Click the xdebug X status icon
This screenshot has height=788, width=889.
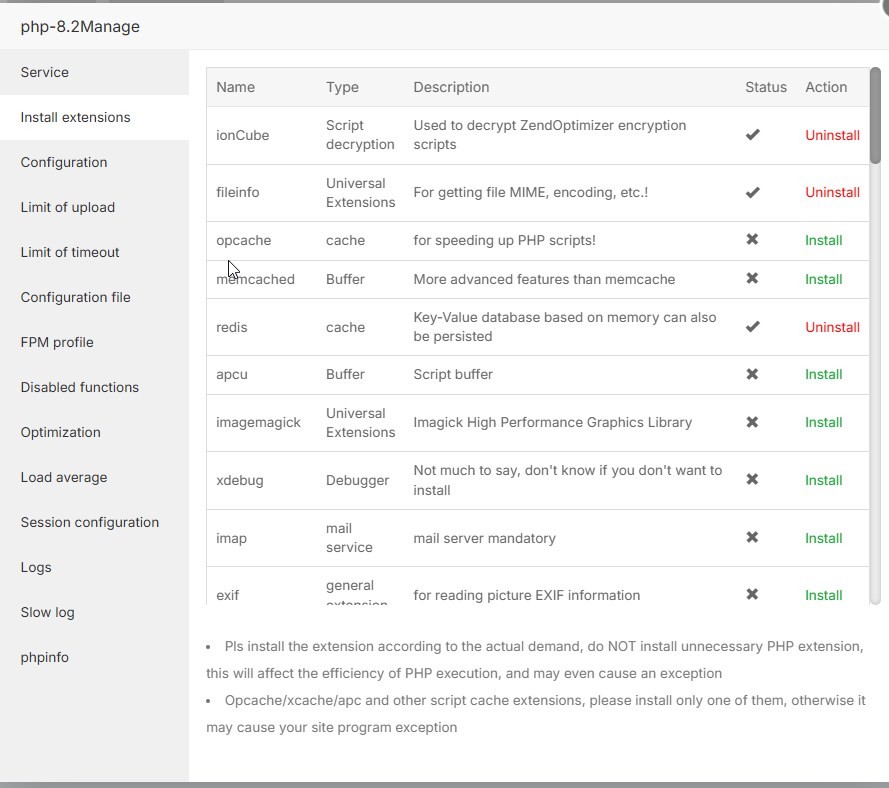point(753,480)
